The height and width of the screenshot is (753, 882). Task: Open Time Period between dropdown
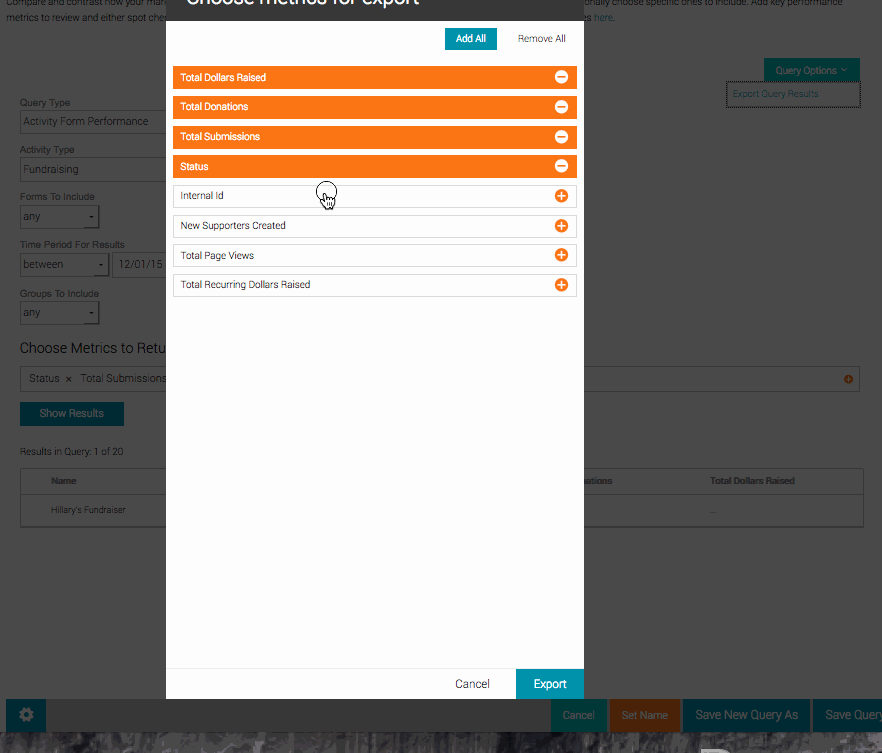point(65,264)
